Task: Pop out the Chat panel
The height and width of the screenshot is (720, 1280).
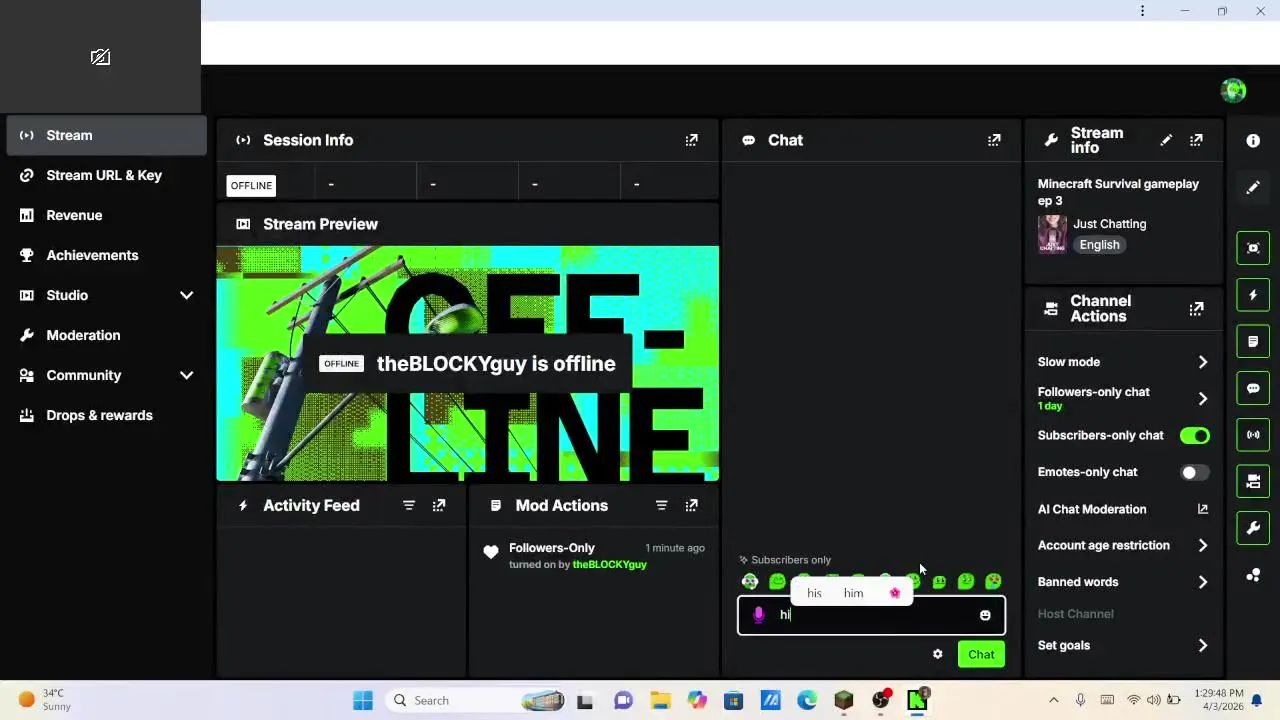Action: 994,140
